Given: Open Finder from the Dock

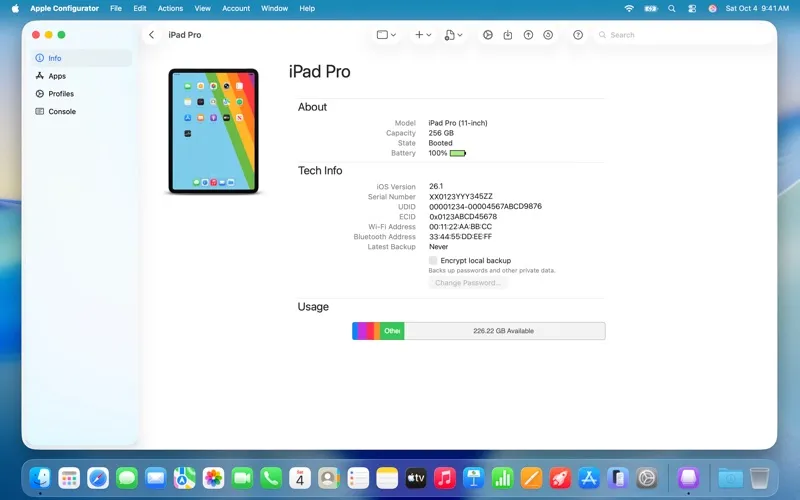Looking at the screenshot, I should pyautogui.click(x=40, y=478).
